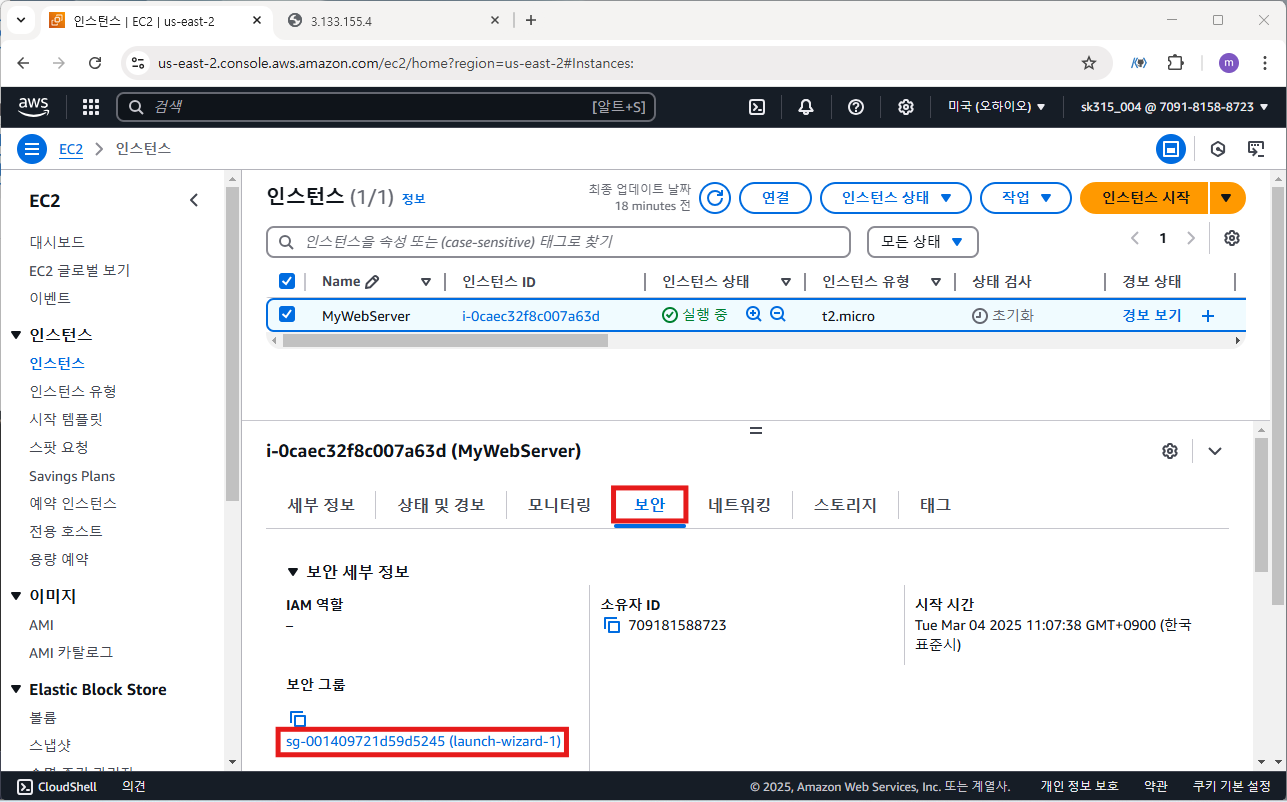Switch to the 스토리지 tab
Viewport: 1287px width, 802px height.
tap(845, 505)
